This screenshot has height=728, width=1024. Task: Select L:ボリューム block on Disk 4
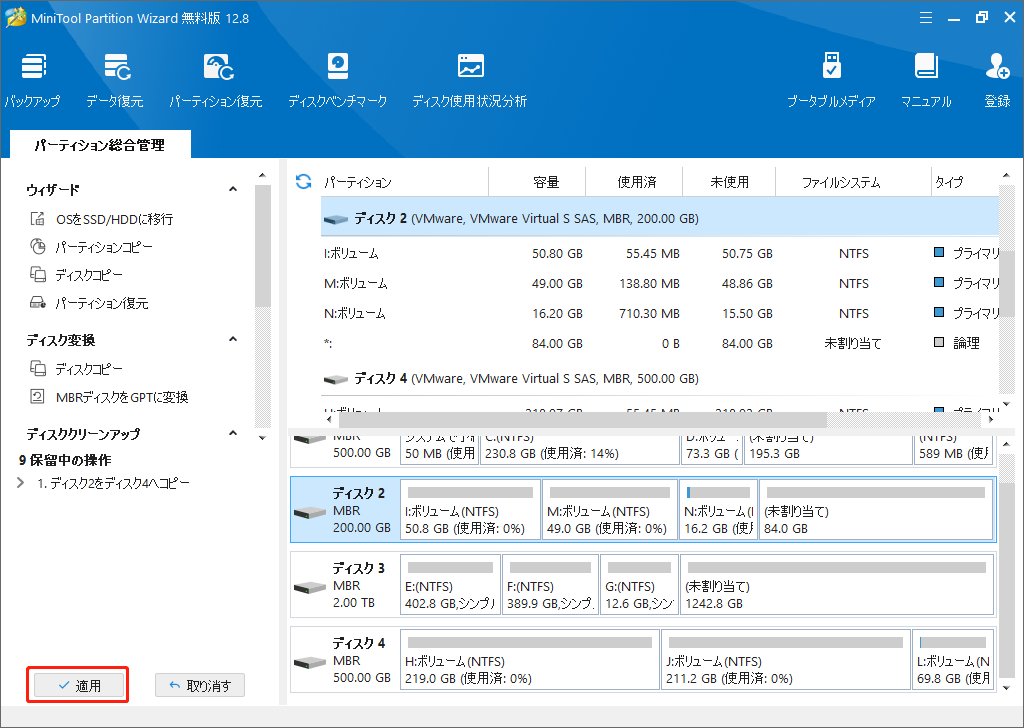(953, 659)
